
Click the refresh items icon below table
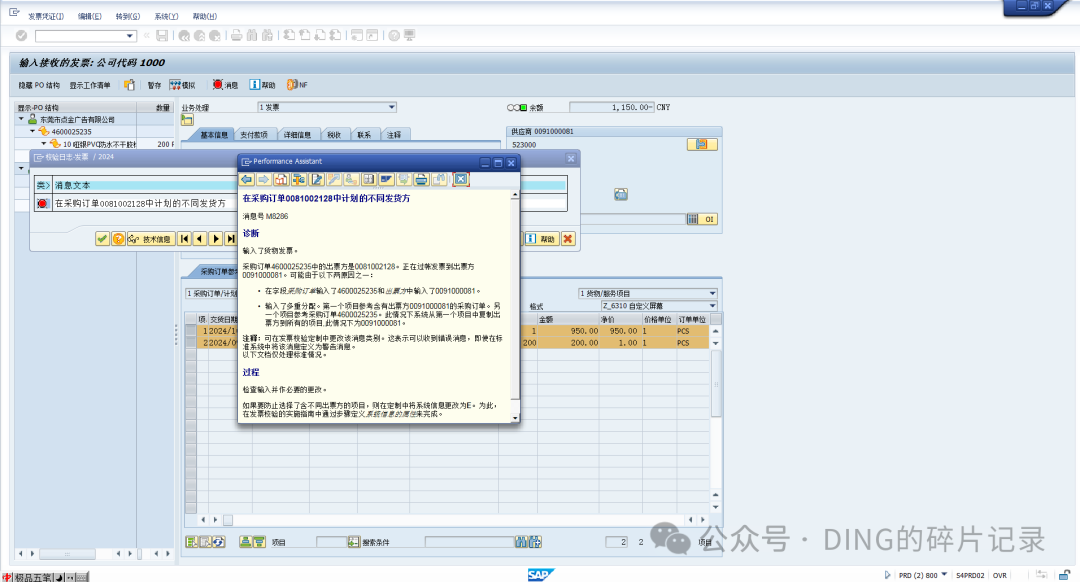(218, 542)
